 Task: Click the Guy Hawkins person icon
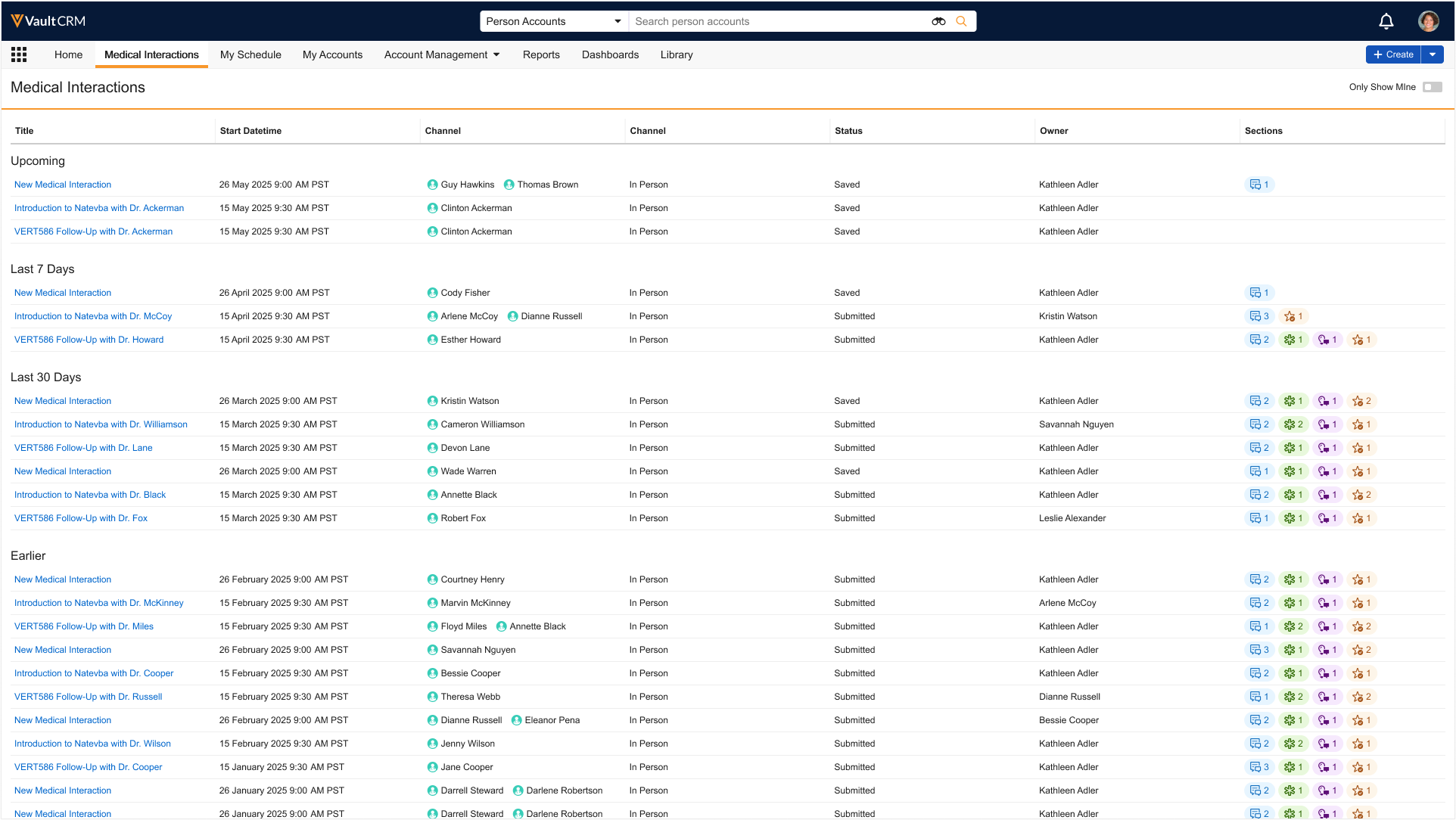click(432, 185)
